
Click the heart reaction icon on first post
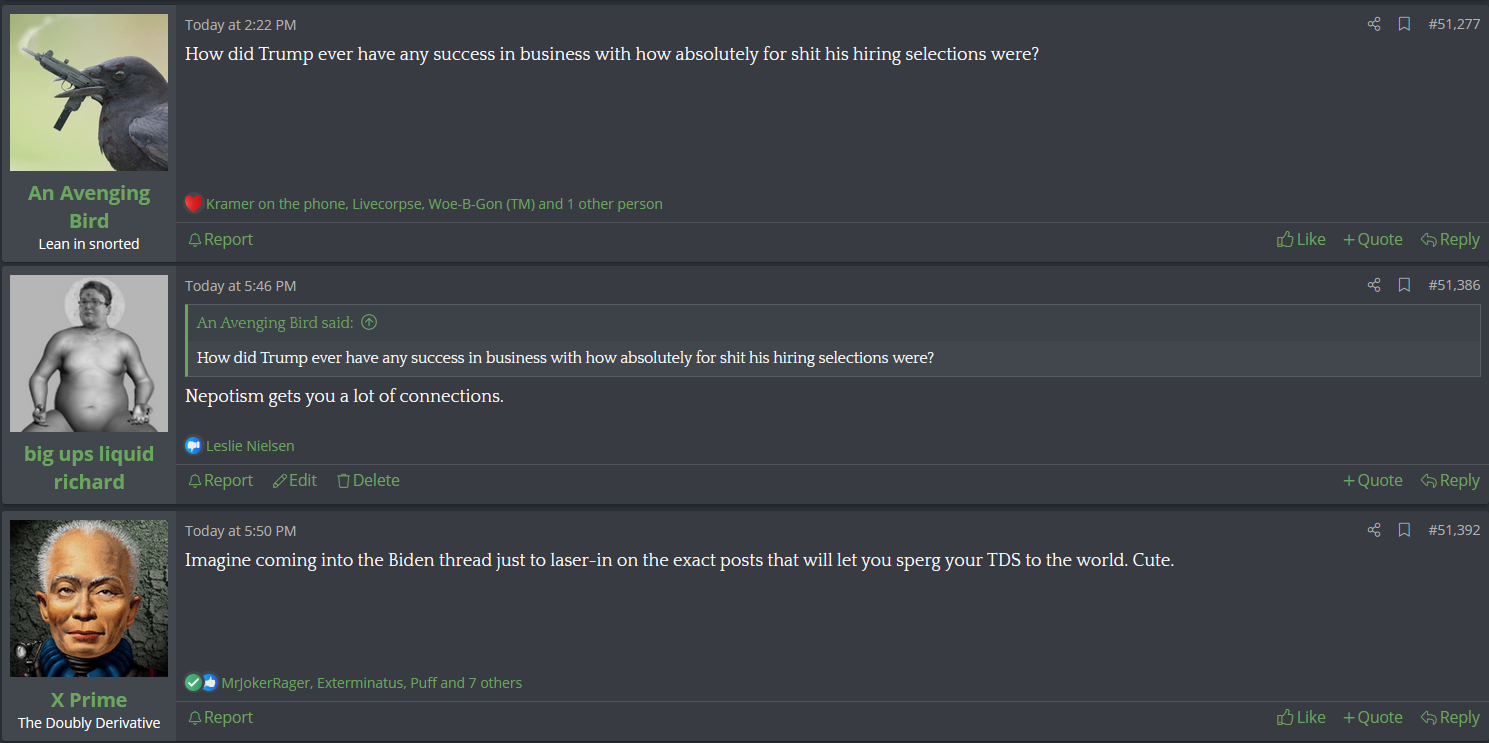pos(194,204)
